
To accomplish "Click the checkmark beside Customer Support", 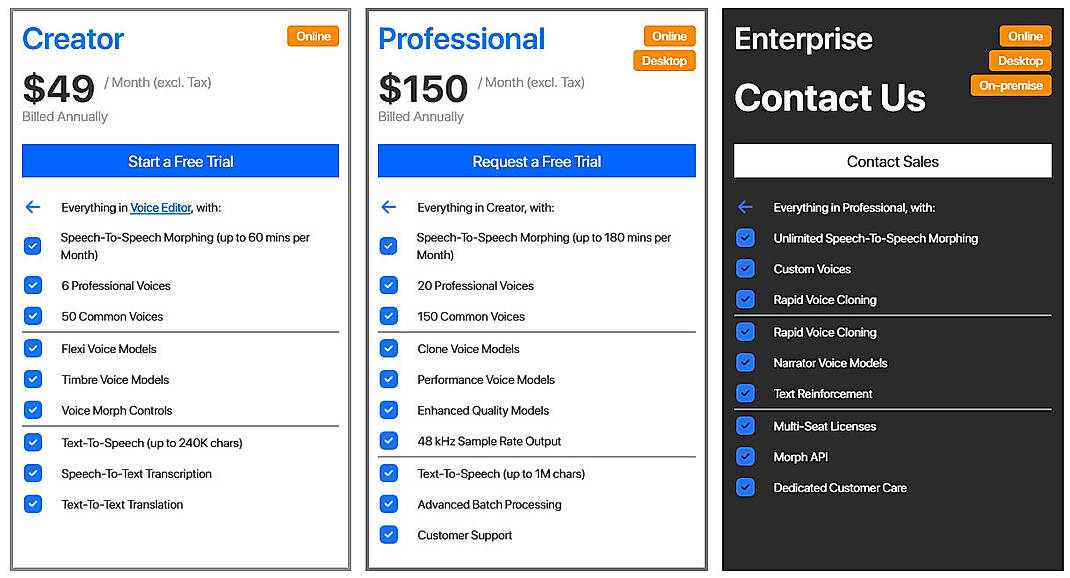I will [389, 535].
